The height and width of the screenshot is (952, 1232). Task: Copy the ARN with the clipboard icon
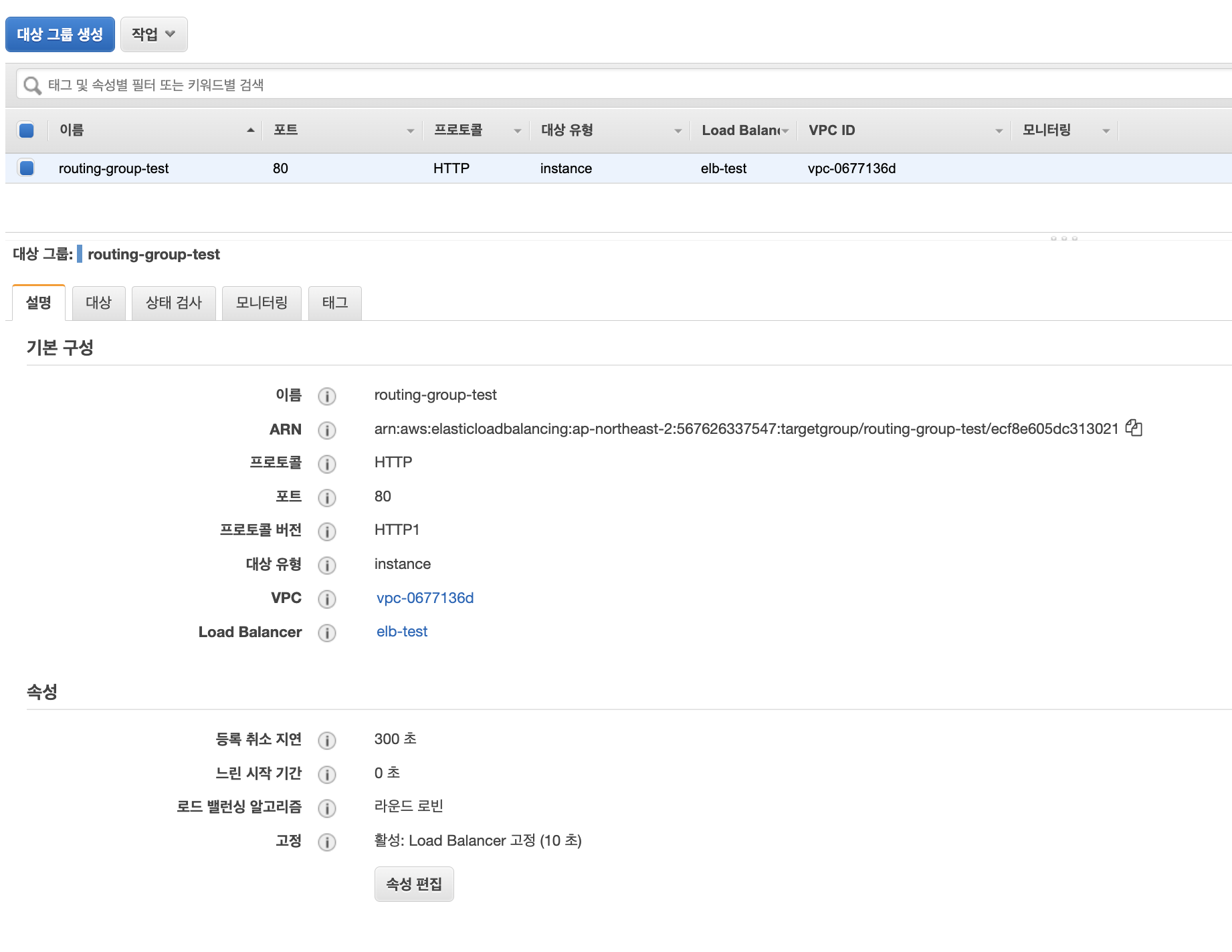tap(1134, 428)
